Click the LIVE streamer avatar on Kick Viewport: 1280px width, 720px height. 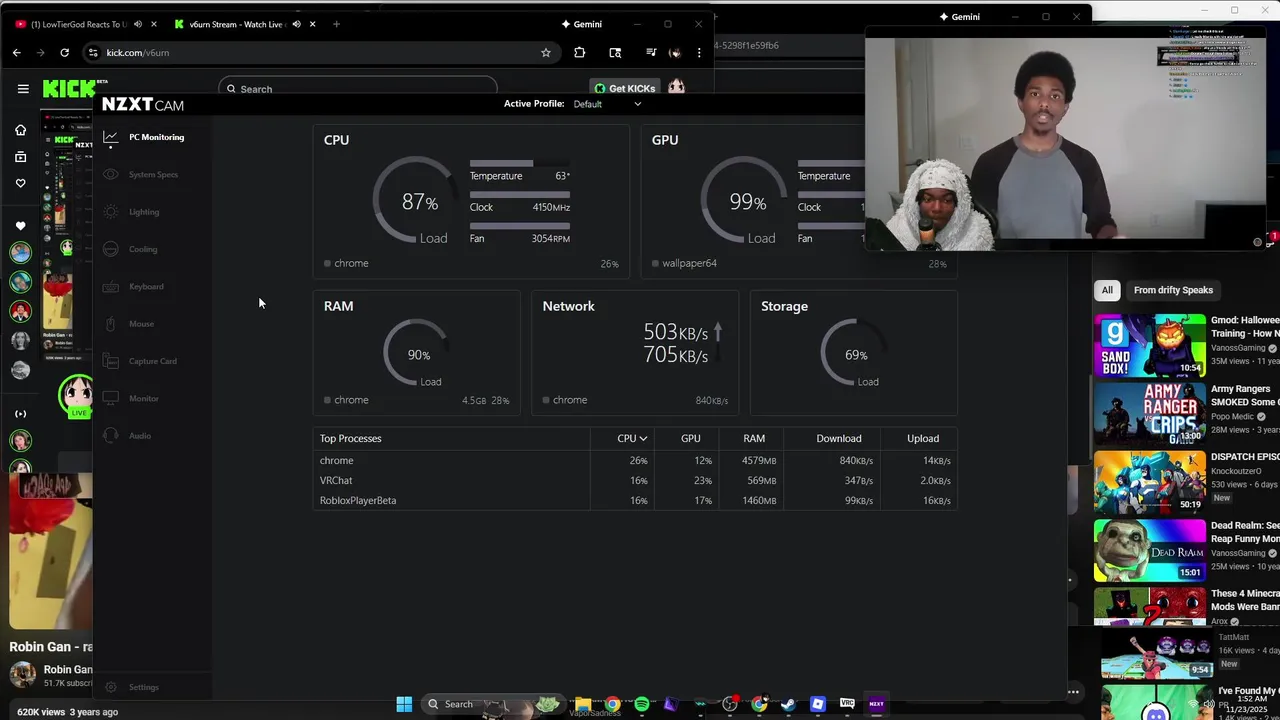(x=76, y=394)
